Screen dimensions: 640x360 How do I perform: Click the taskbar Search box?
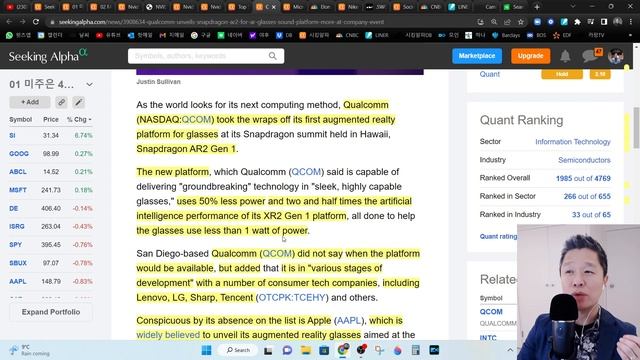(238, 350)
